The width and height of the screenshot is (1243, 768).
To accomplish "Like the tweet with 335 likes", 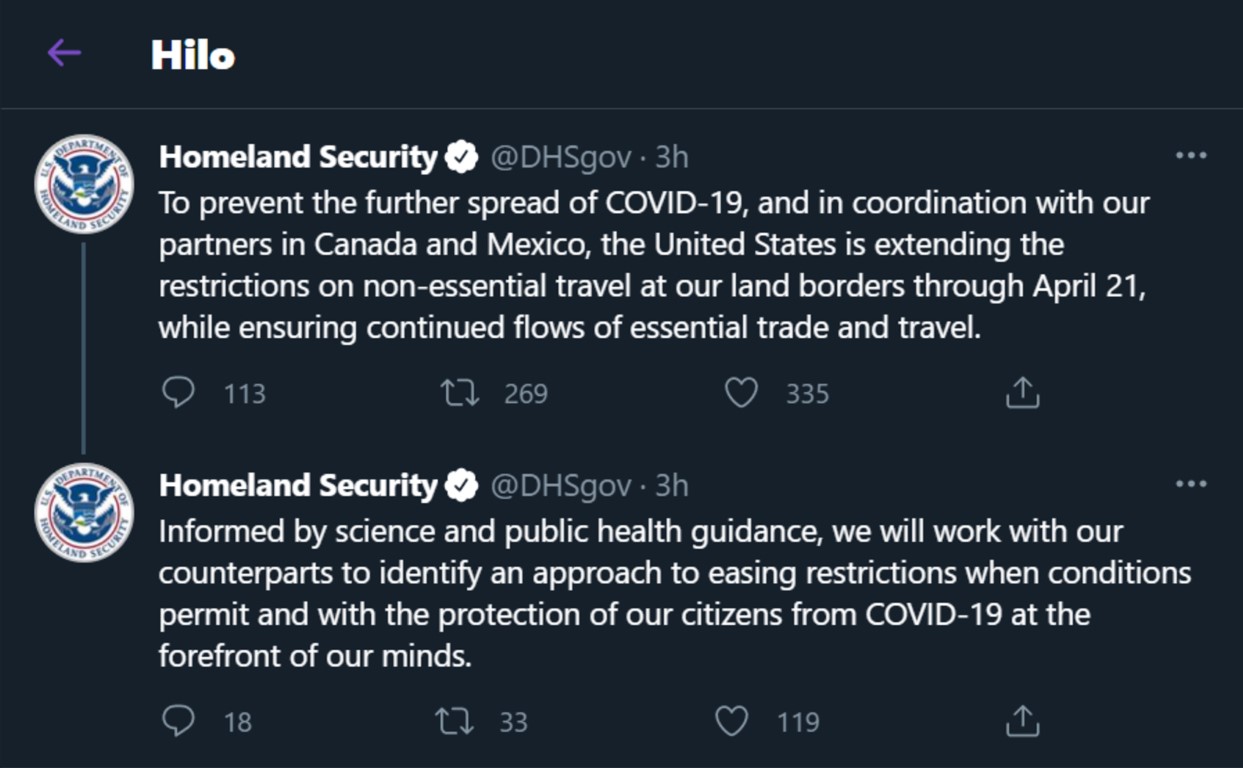I will coord(740,393).
